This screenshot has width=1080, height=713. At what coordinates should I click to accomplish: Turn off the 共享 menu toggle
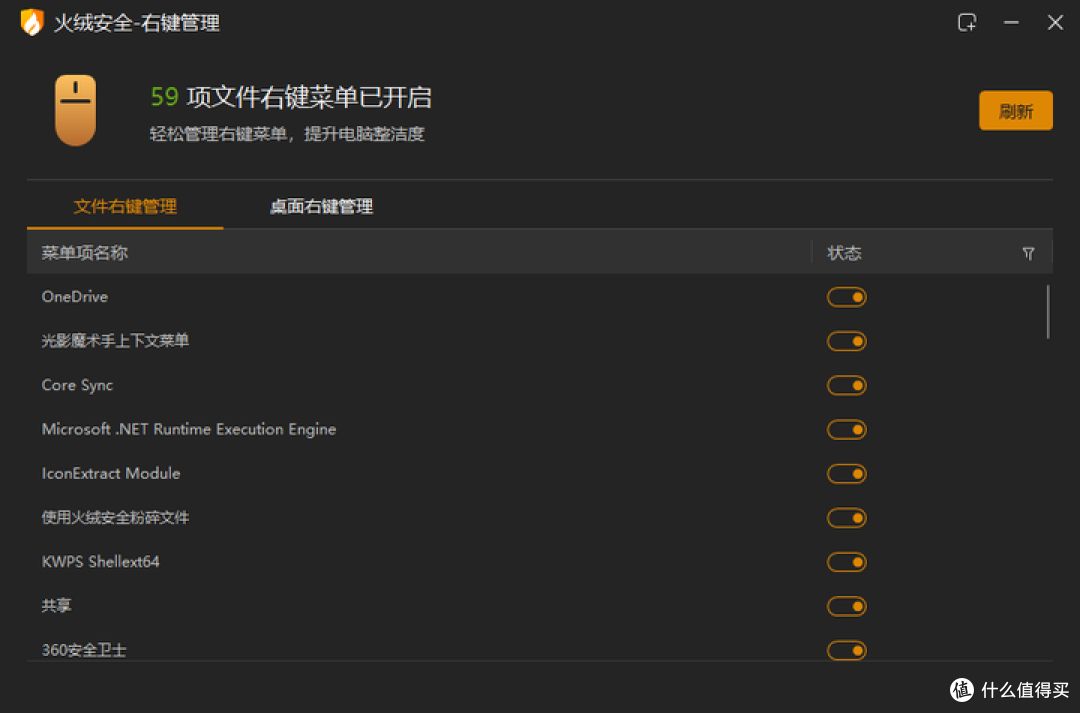pos(846,606)
